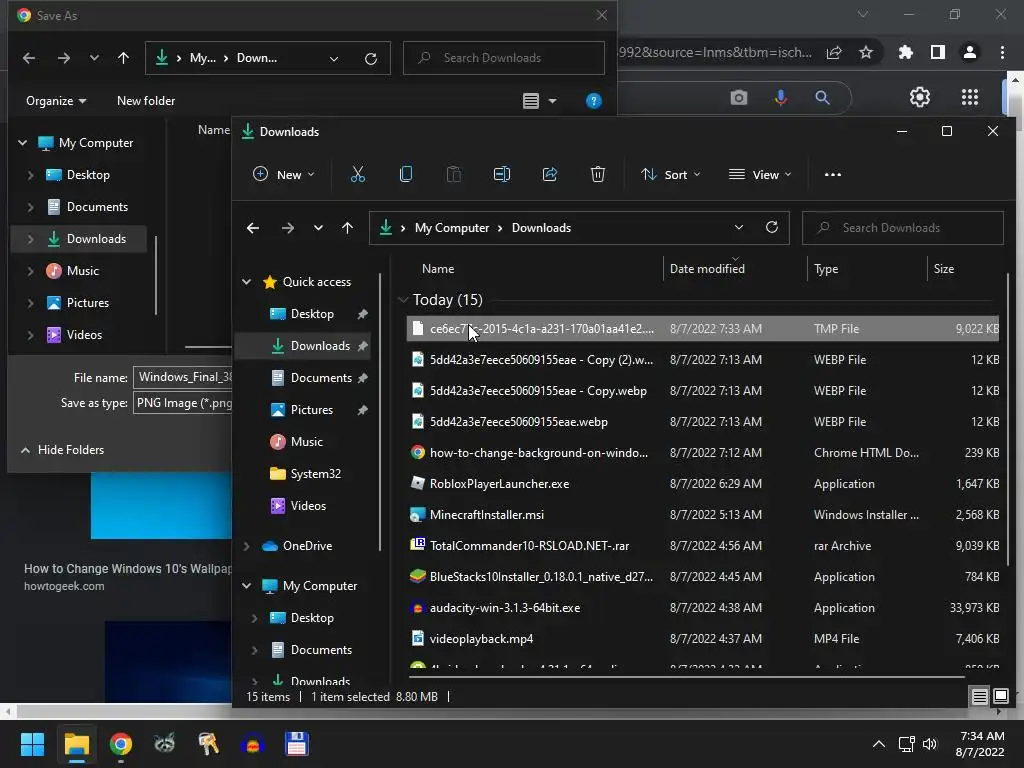This screenshot has height=768, width=1024.
Task: Open Google apps grid icon
Action: (x=970, y=97)
